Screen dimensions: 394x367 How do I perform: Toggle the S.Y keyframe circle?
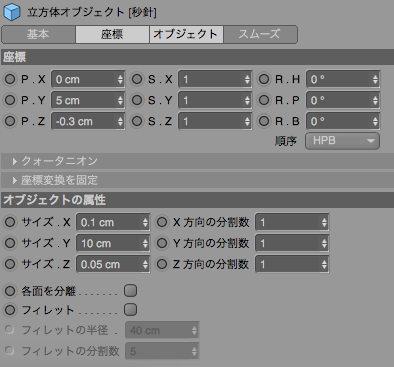pyautogui.click(x=137, y=100)
